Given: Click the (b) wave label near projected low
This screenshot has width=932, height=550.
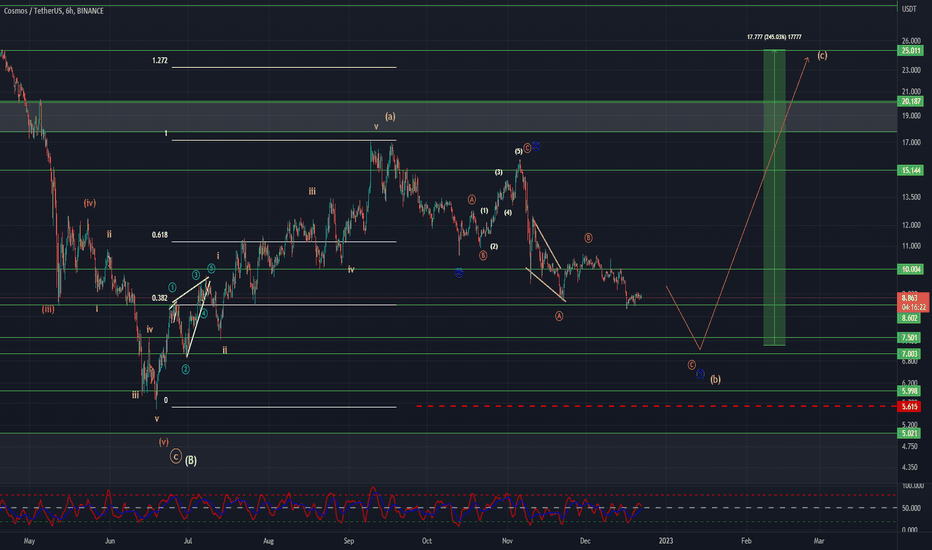Looking at the screenshot, I should point(716,379).
